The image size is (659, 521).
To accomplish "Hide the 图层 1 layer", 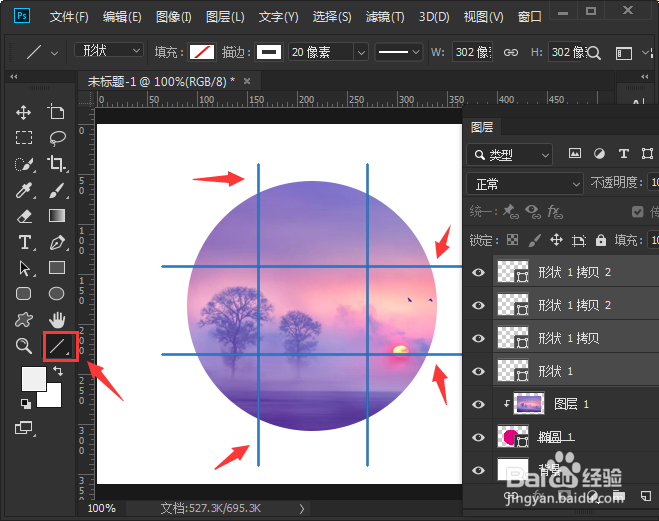I will click(x=478, y=404).
